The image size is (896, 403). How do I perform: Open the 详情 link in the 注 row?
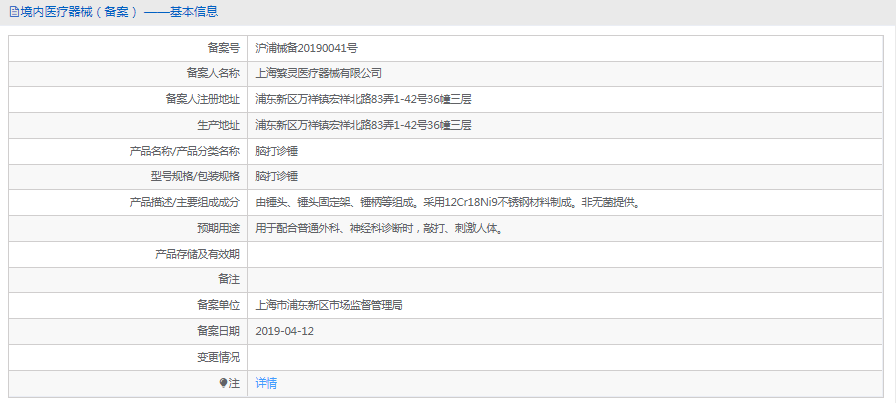tap(266, 383)
